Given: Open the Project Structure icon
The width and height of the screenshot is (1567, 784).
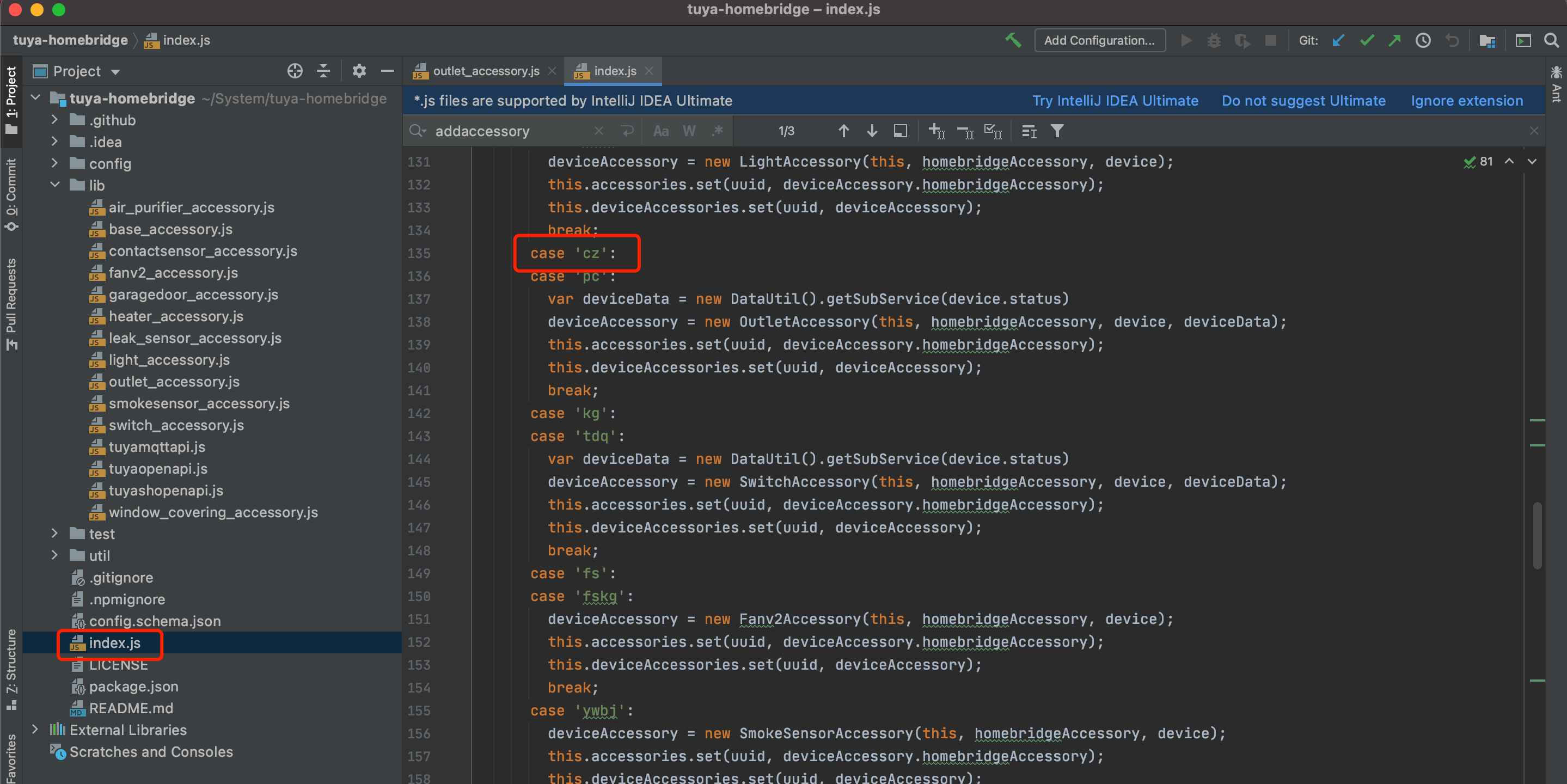Looking at the screenshot, I should (x=1488, y=40).
